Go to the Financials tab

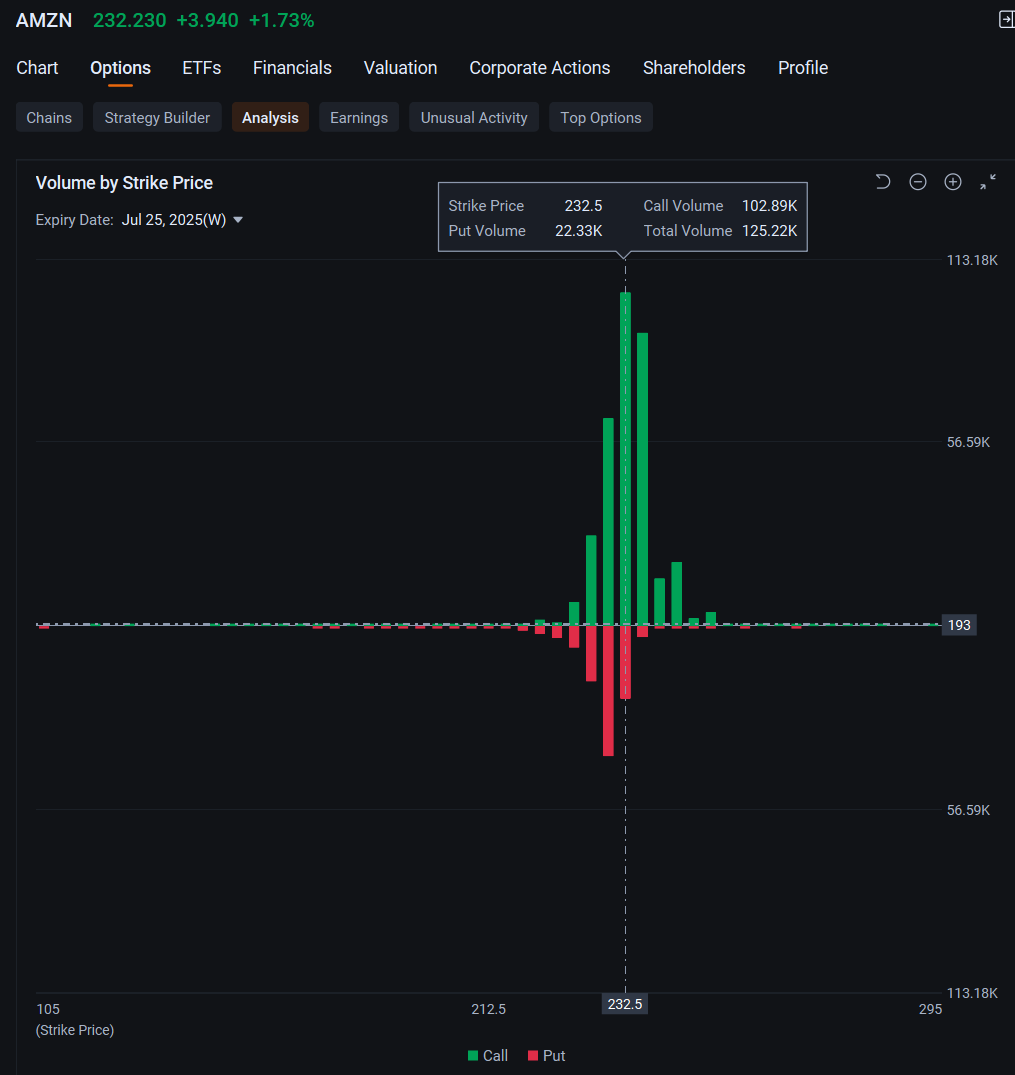pyautogui.click(x=292, y=68)
